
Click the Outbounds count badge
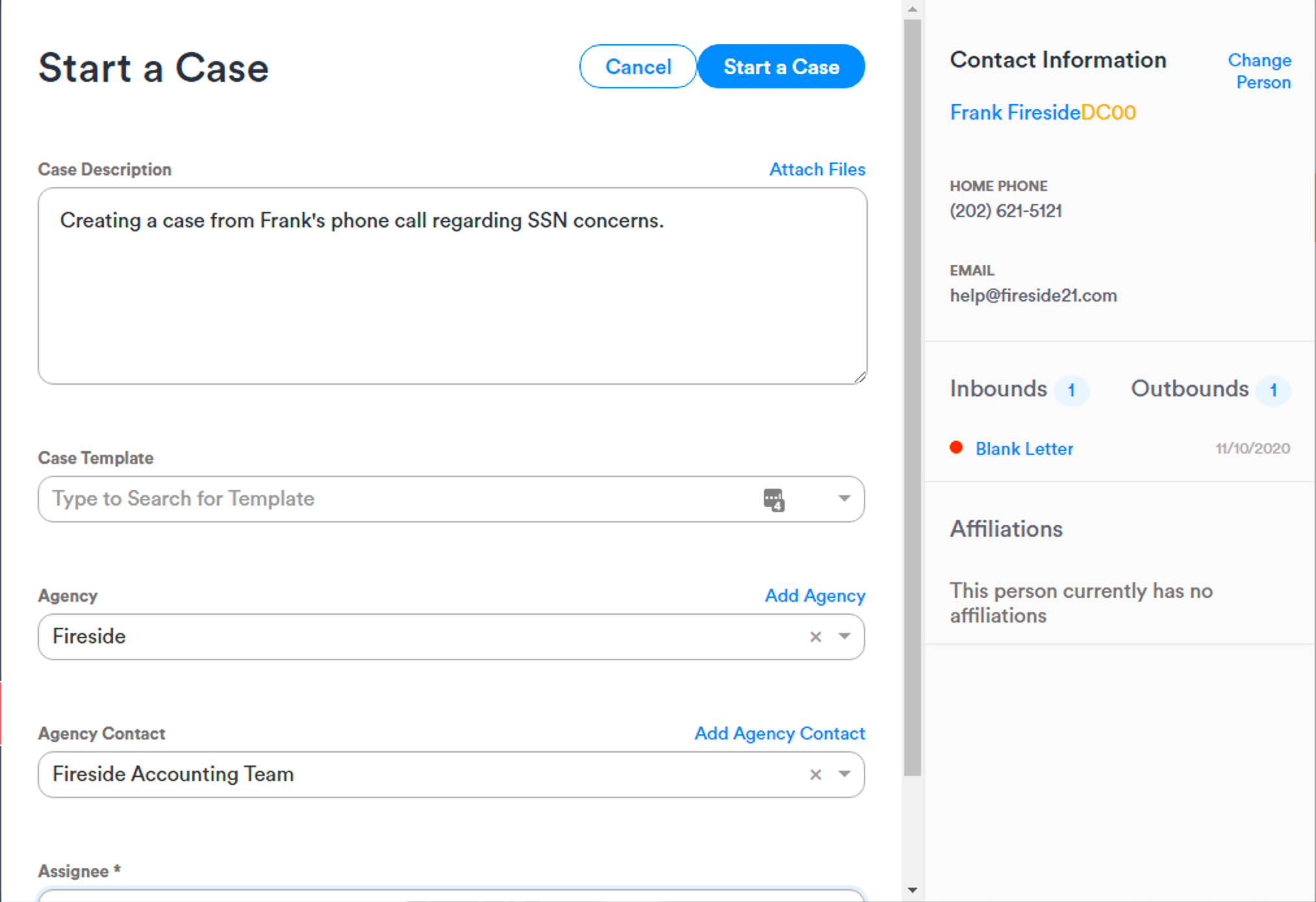1273,390
